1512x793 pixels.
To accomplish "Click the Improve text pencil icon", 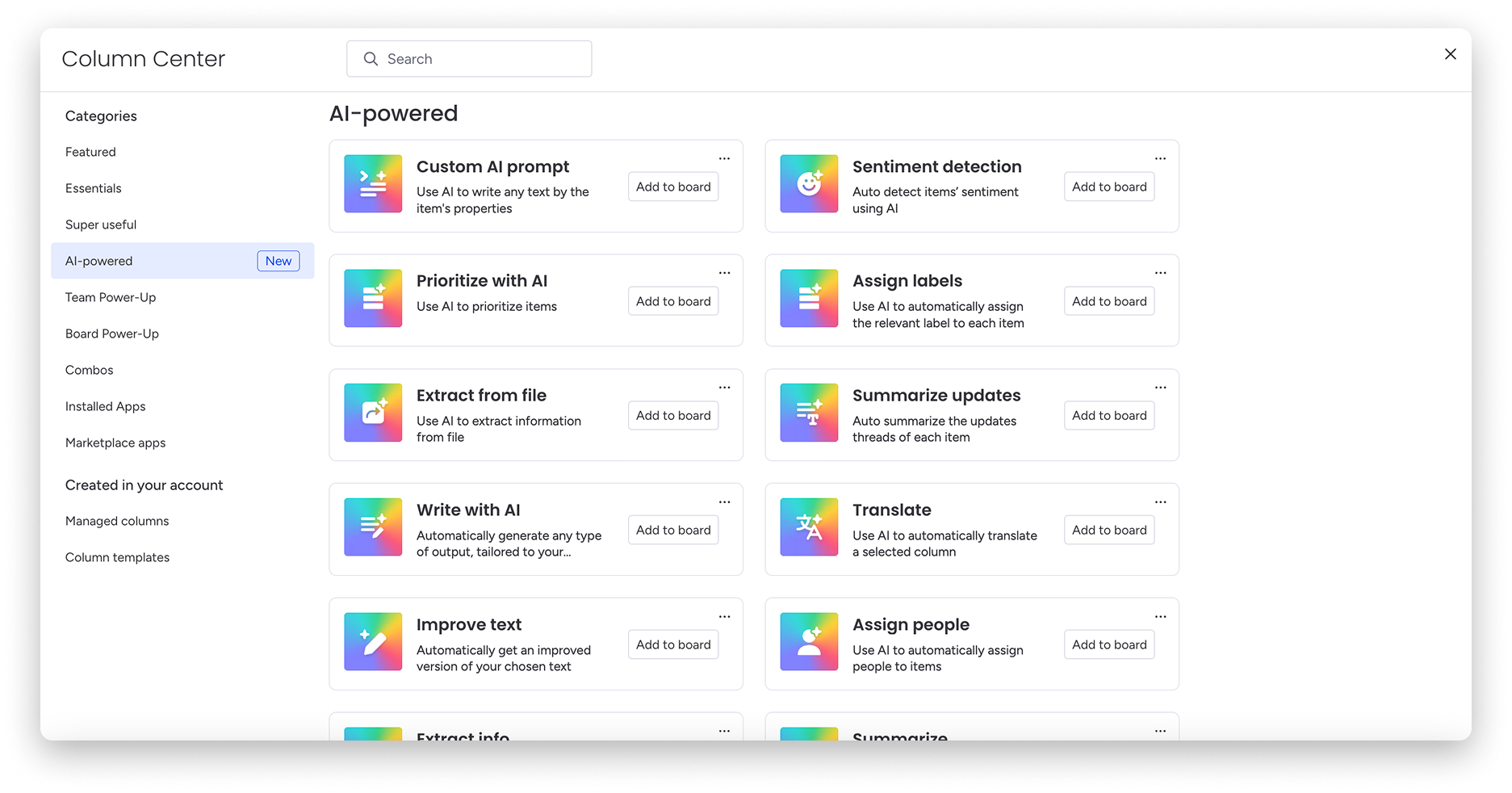I will coord(373,642).
